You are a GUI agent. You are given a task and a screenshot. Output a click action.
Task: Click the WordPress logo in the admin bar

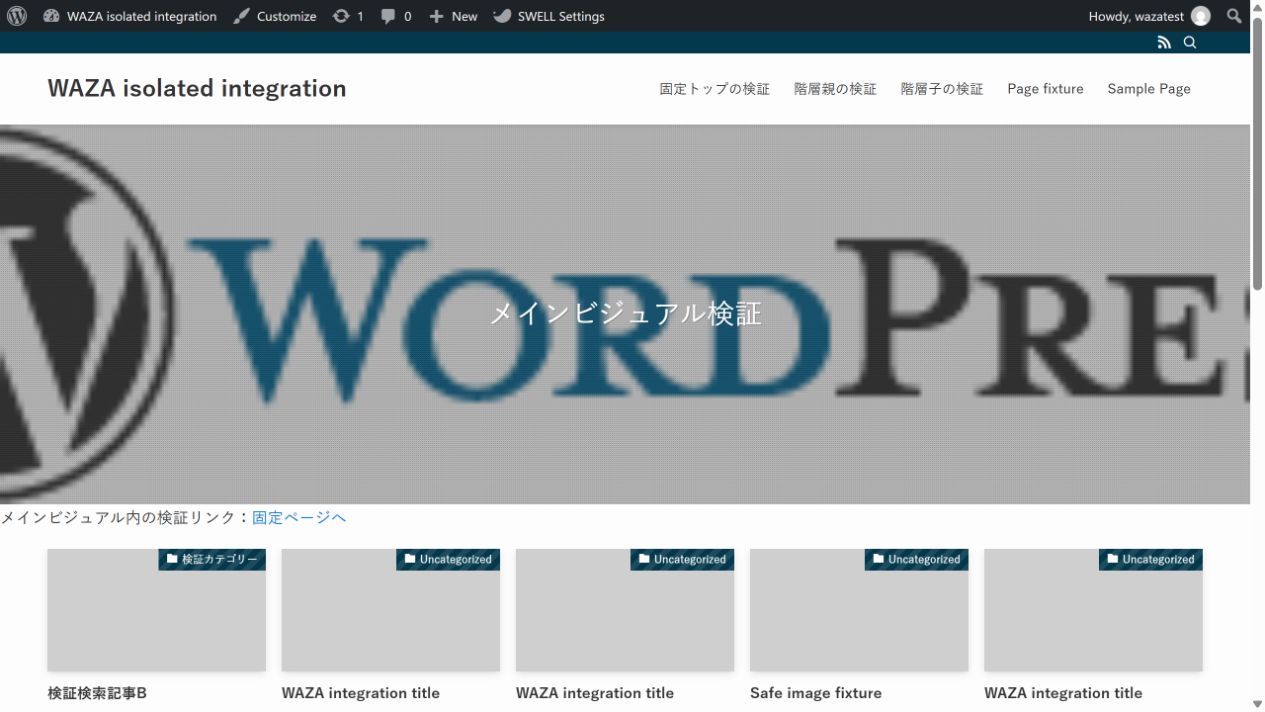tap(17, 16)
